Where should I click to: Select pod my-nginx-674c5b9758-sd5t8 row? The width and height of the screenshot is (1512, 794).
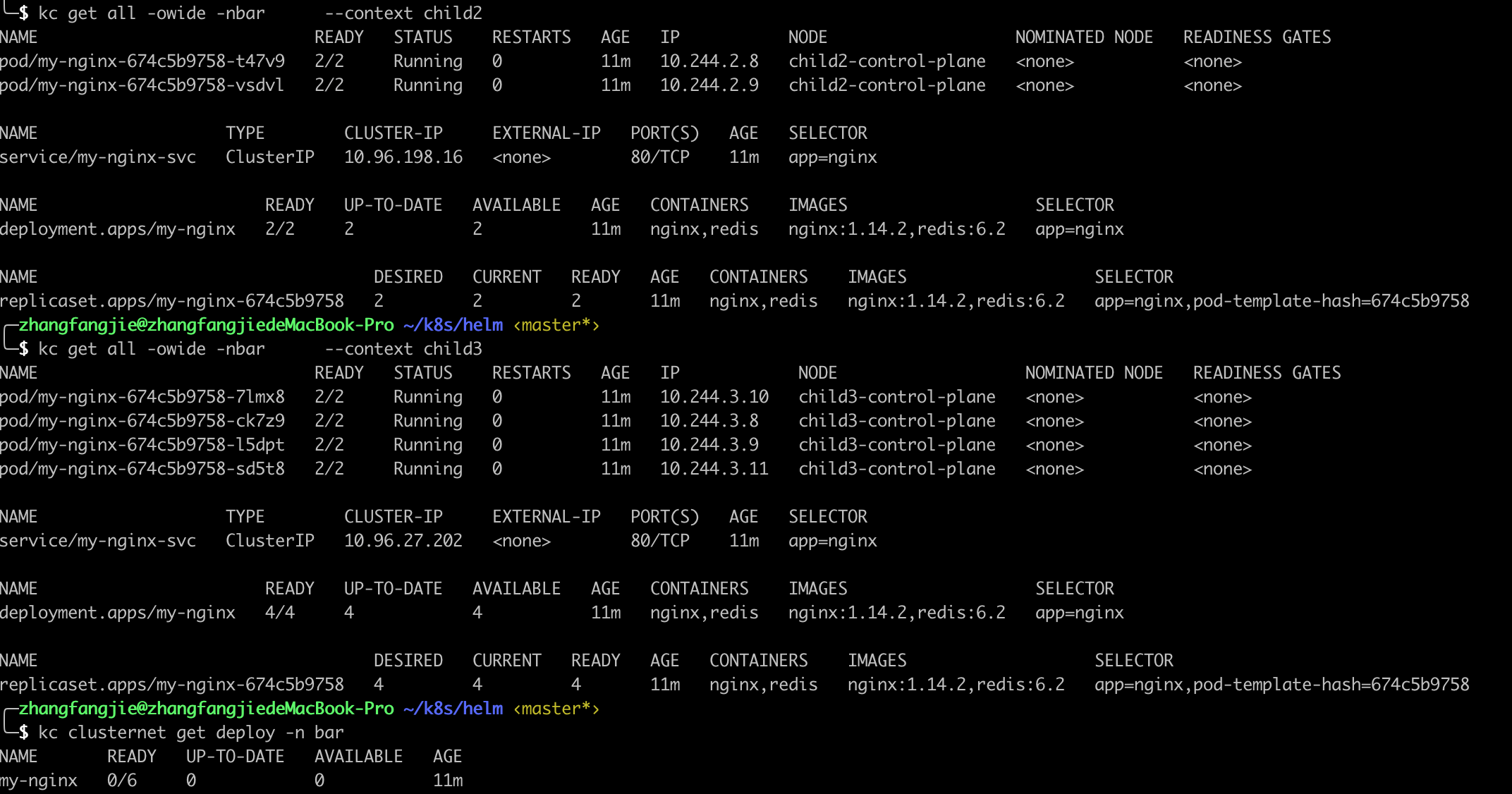click(145, 468)
